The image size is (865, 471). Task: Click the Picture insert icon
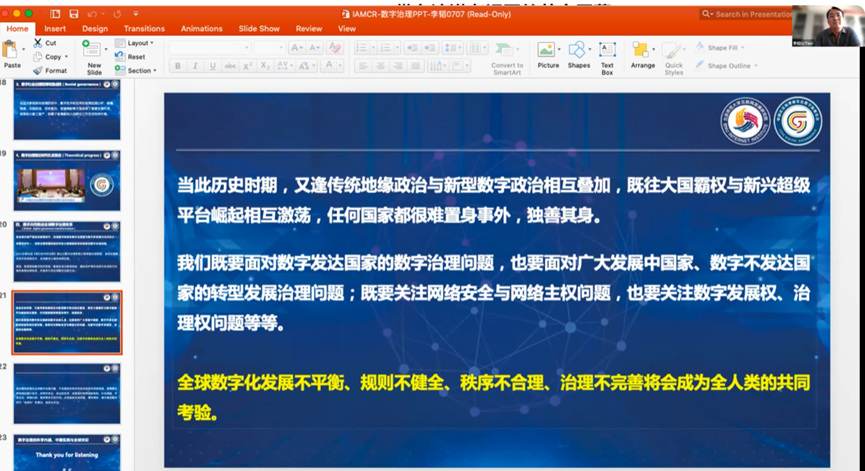tap(547, 50)
